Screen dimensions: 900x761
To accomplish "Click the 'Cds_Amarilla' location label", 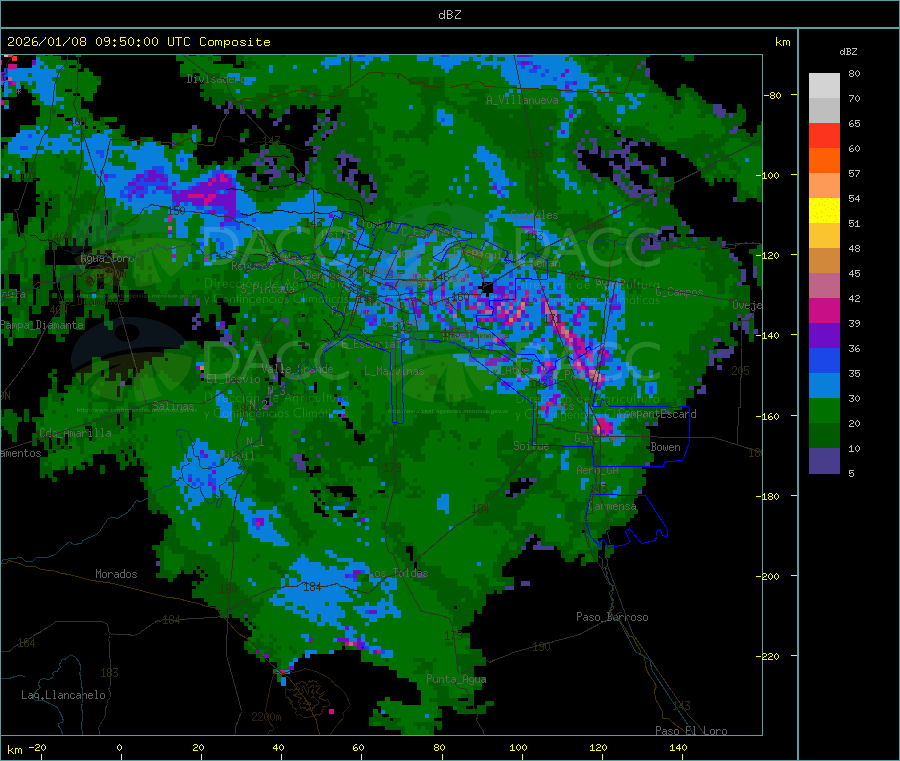I will tap(76, 433).
